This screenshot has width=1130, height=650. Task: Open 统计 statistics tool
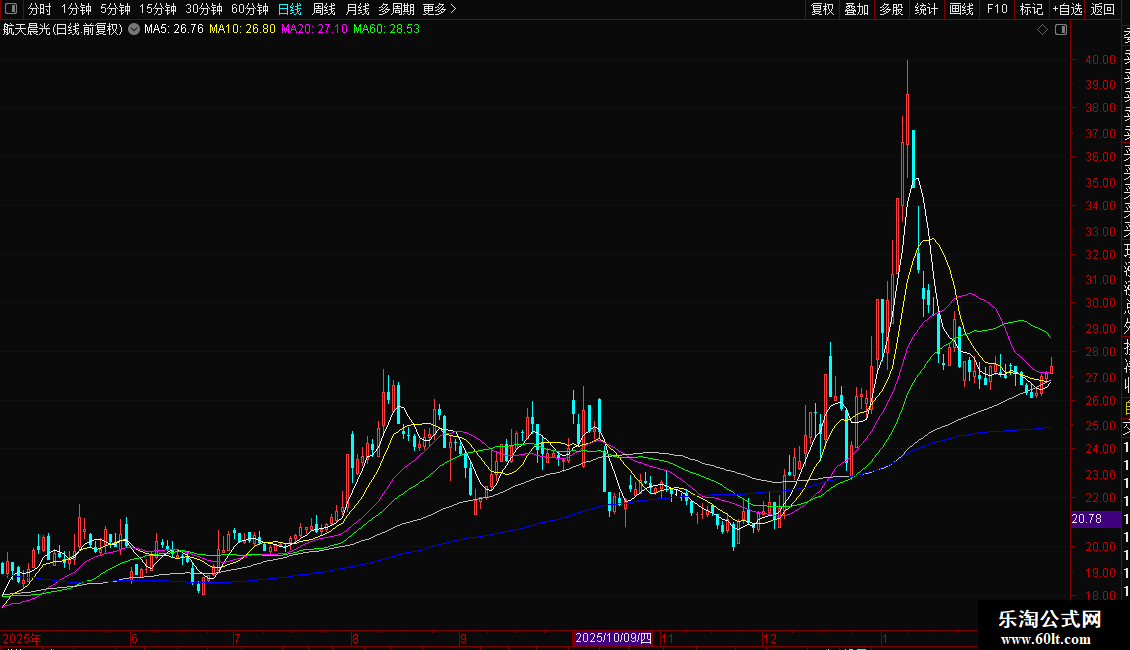click(x=926, y=9)
